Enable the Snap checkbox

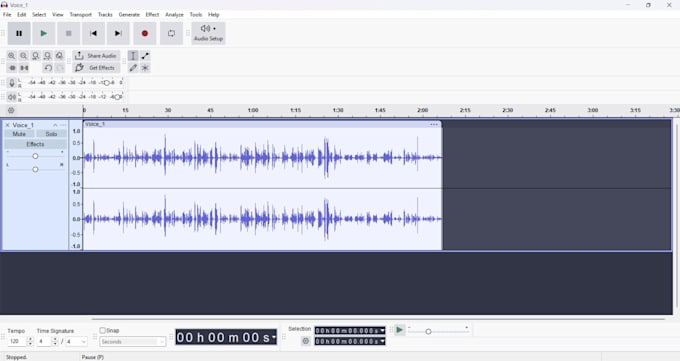click(103, 331)
